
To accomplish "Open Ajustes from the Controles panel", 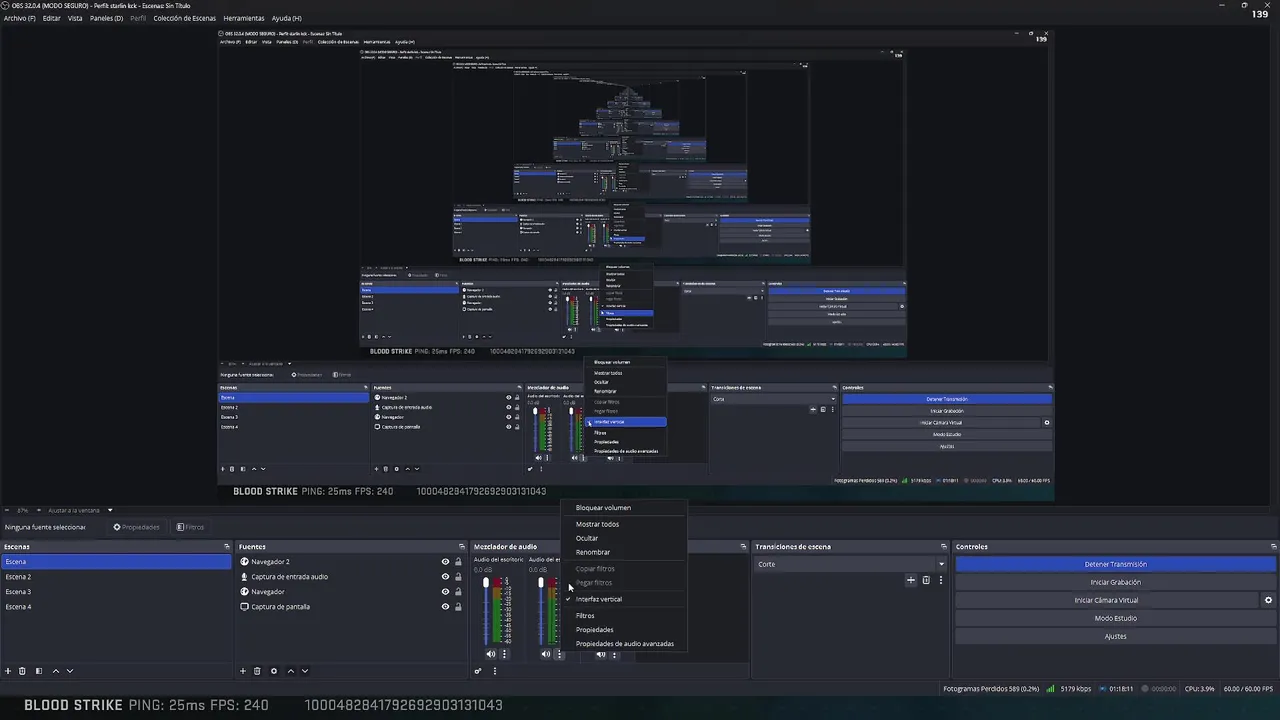I will 1115,636.
